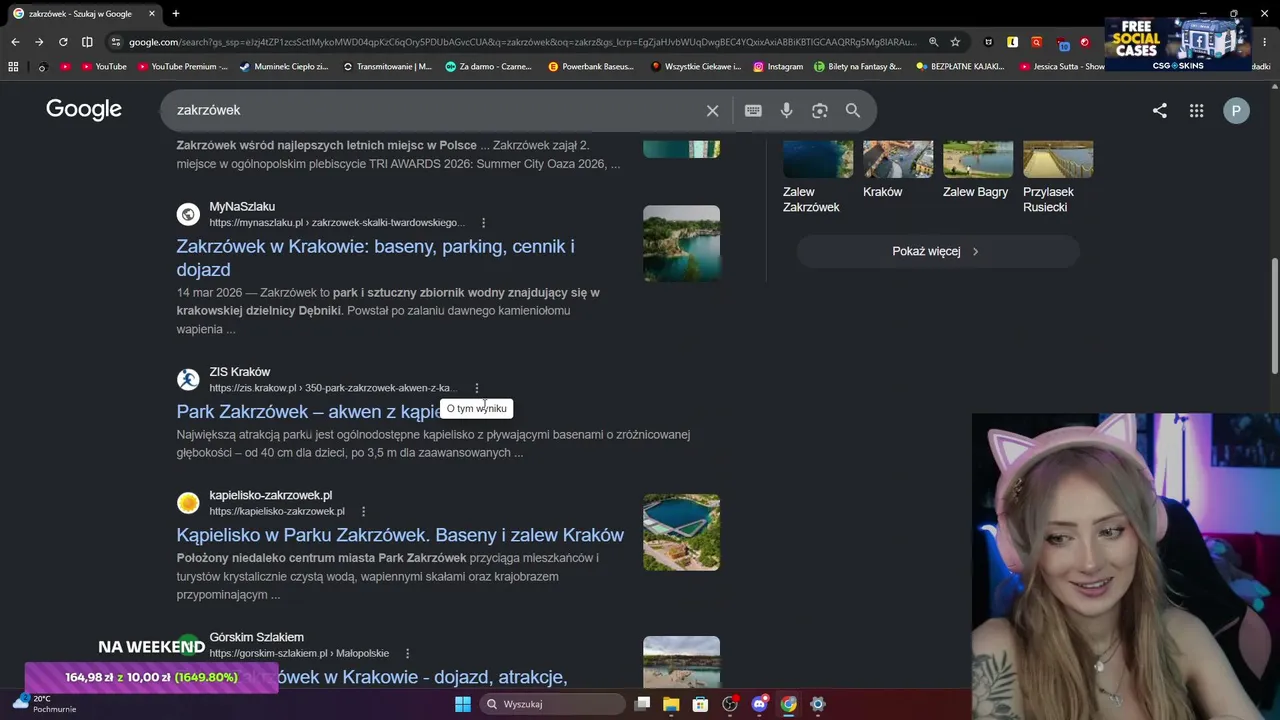Share the search results page

[1160, 111]
